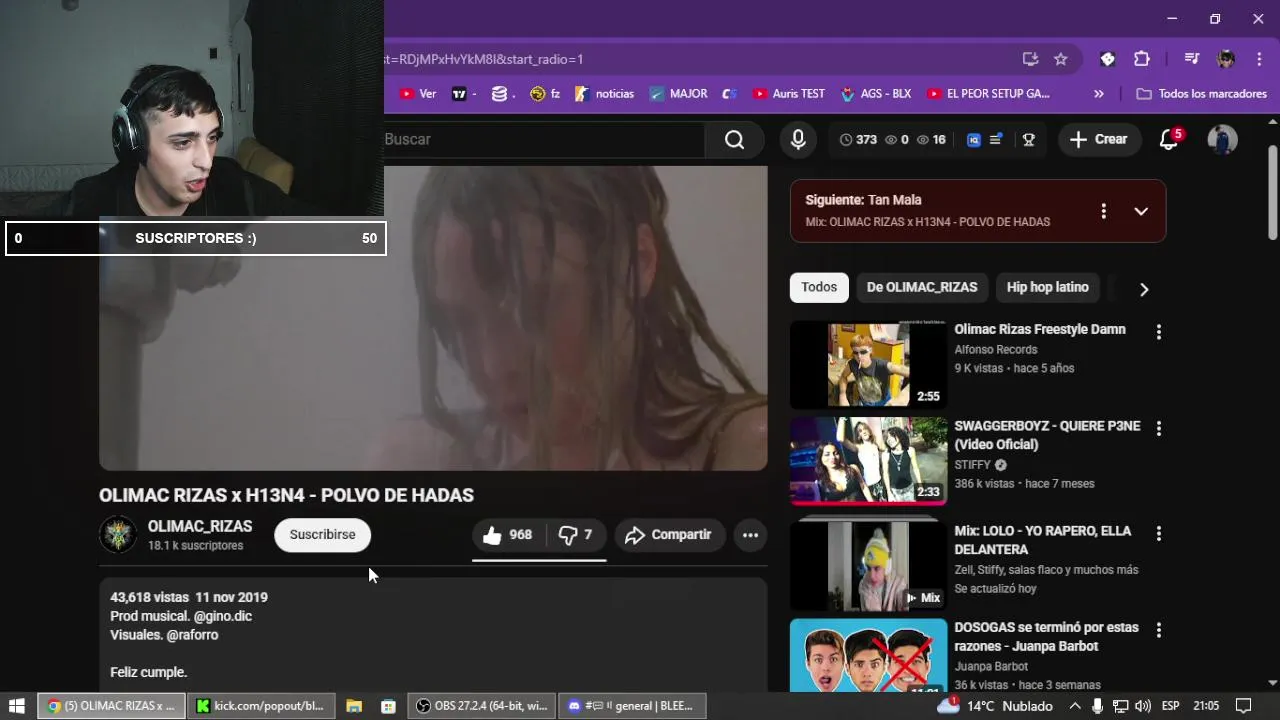Open File Explorer from taskbar
Viewport: 1280px width, 720px height.
coord(354,706)
